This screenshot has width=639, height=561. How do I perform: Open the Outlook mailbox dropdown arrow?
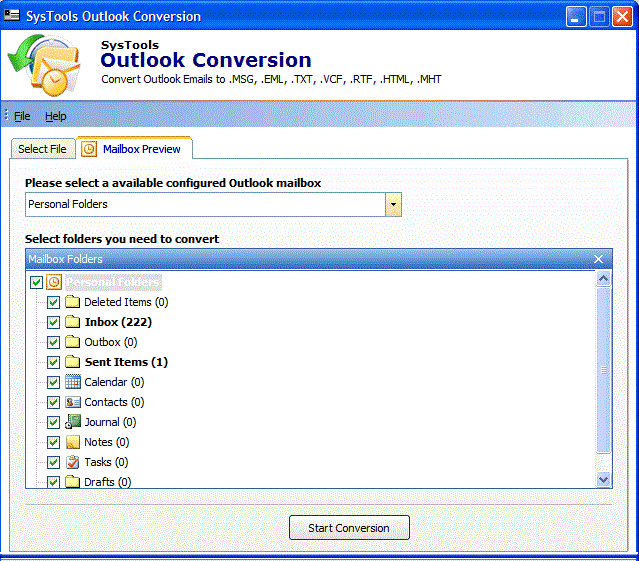tap(393, 204)
